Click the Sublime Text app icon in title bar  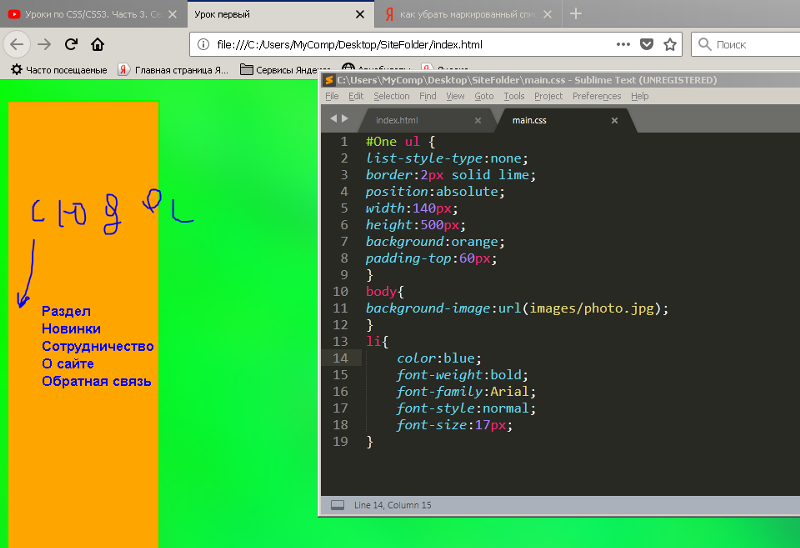pyautogui.click(x=329, y=80)
